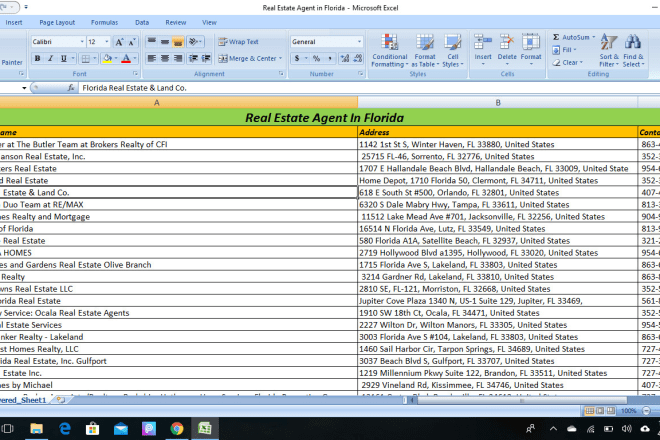Open Format as Table gallery
This screenshot has height=440, width=660.
425,51
